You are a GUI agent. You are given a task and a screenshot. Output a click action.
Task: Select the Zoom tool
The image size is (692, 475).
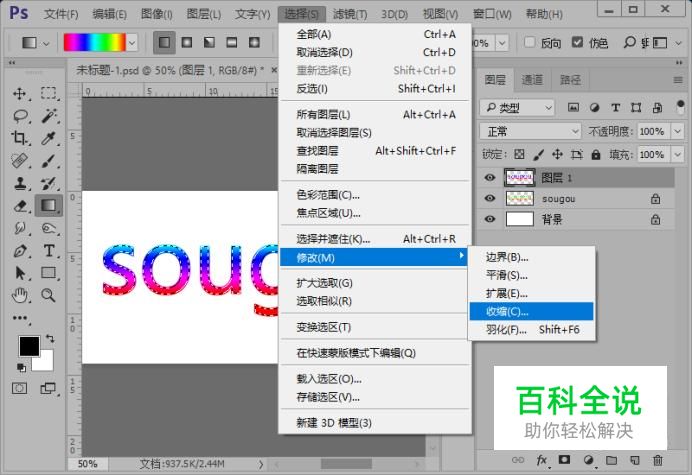click(49, 295)
